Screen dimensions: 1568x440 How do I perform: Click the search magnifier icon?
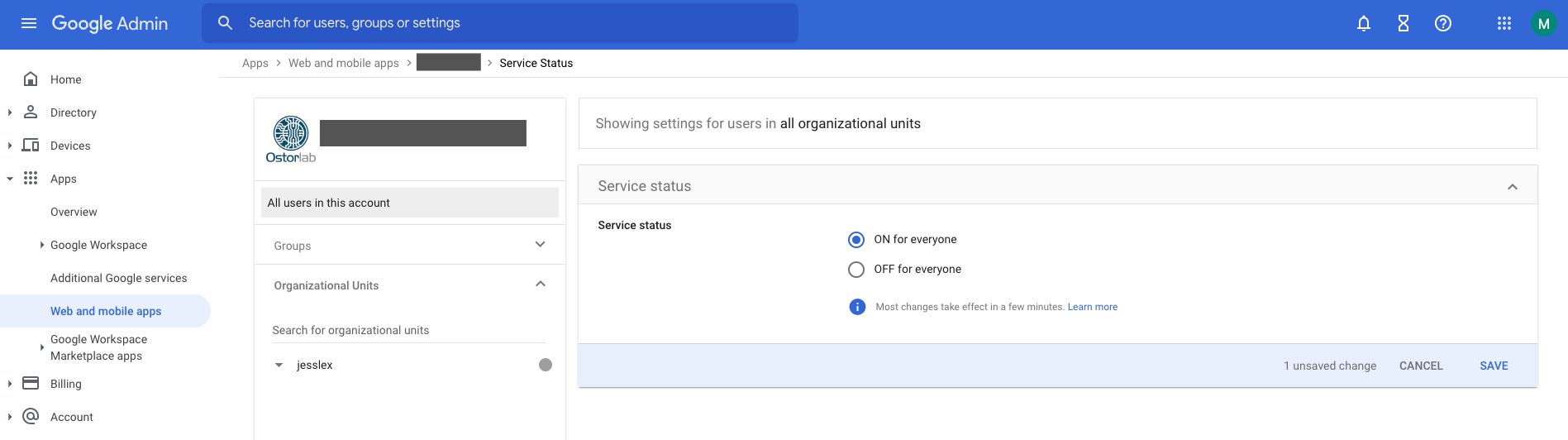click(225, 23)
